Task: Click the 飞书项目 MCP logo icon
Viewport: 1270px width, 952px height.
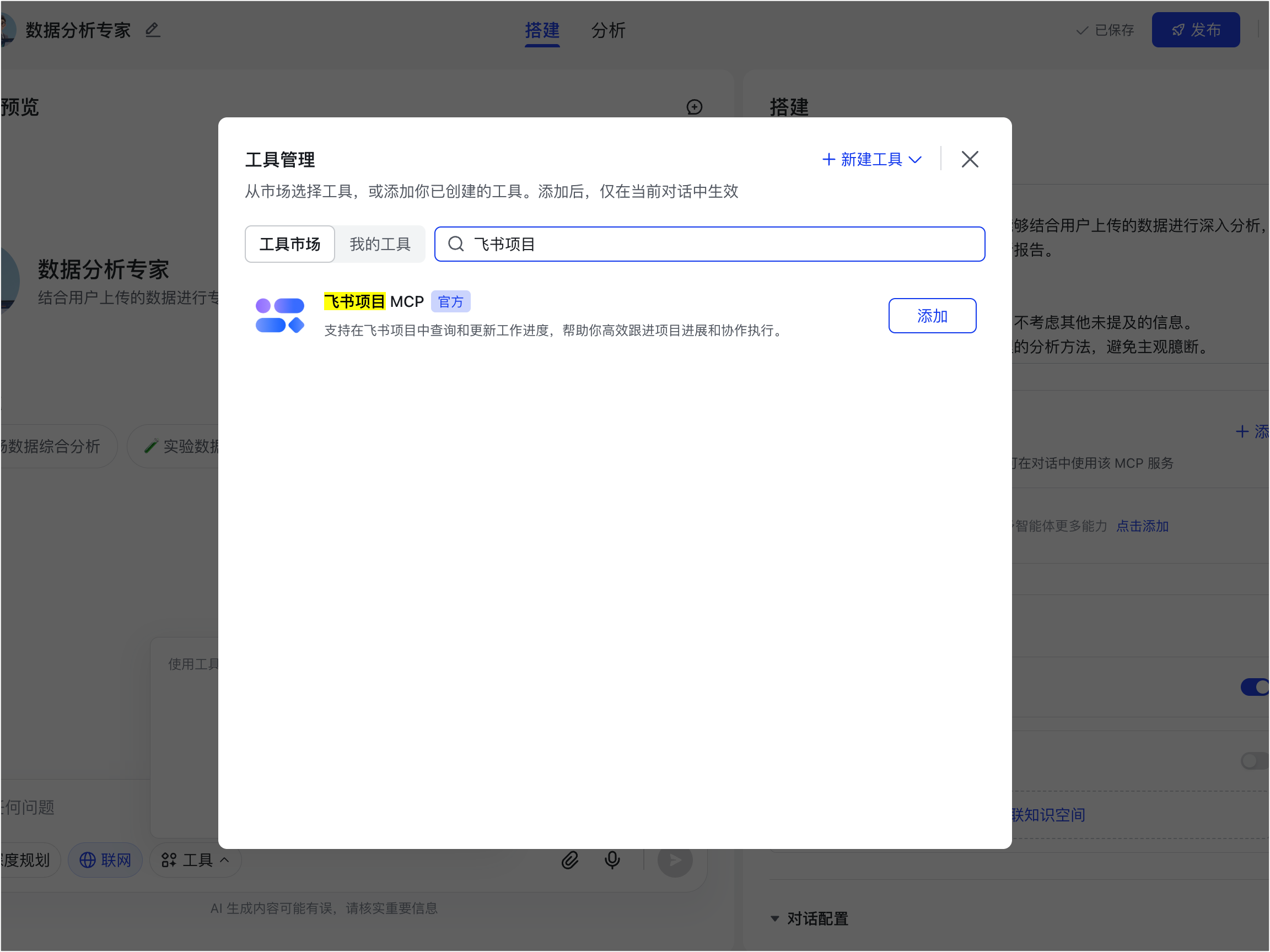Action: (x=279, y=315)
